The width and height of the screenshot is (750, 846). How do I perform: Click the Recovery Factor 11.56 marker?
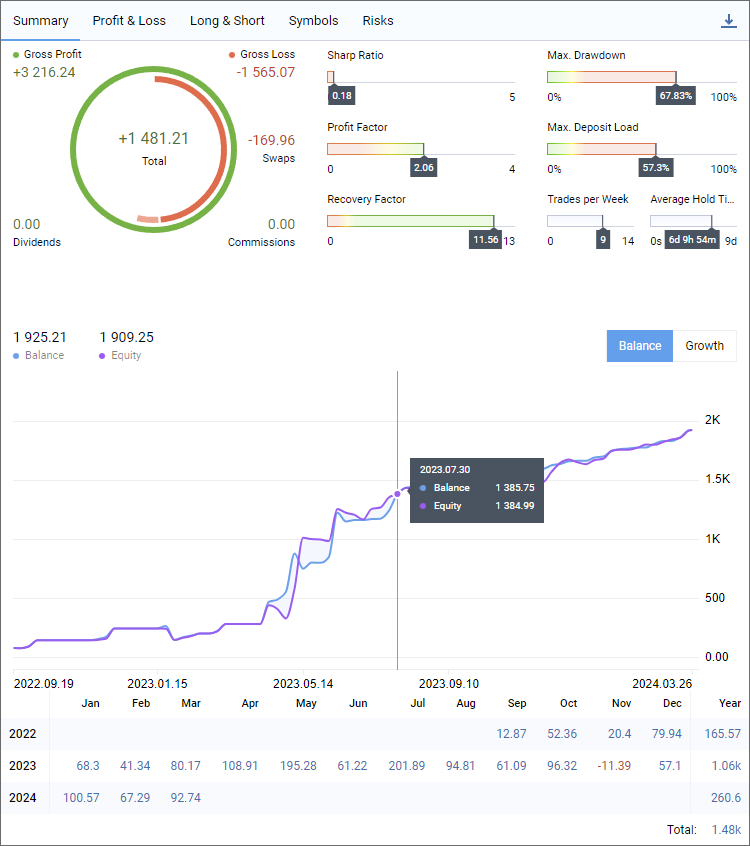485,240
